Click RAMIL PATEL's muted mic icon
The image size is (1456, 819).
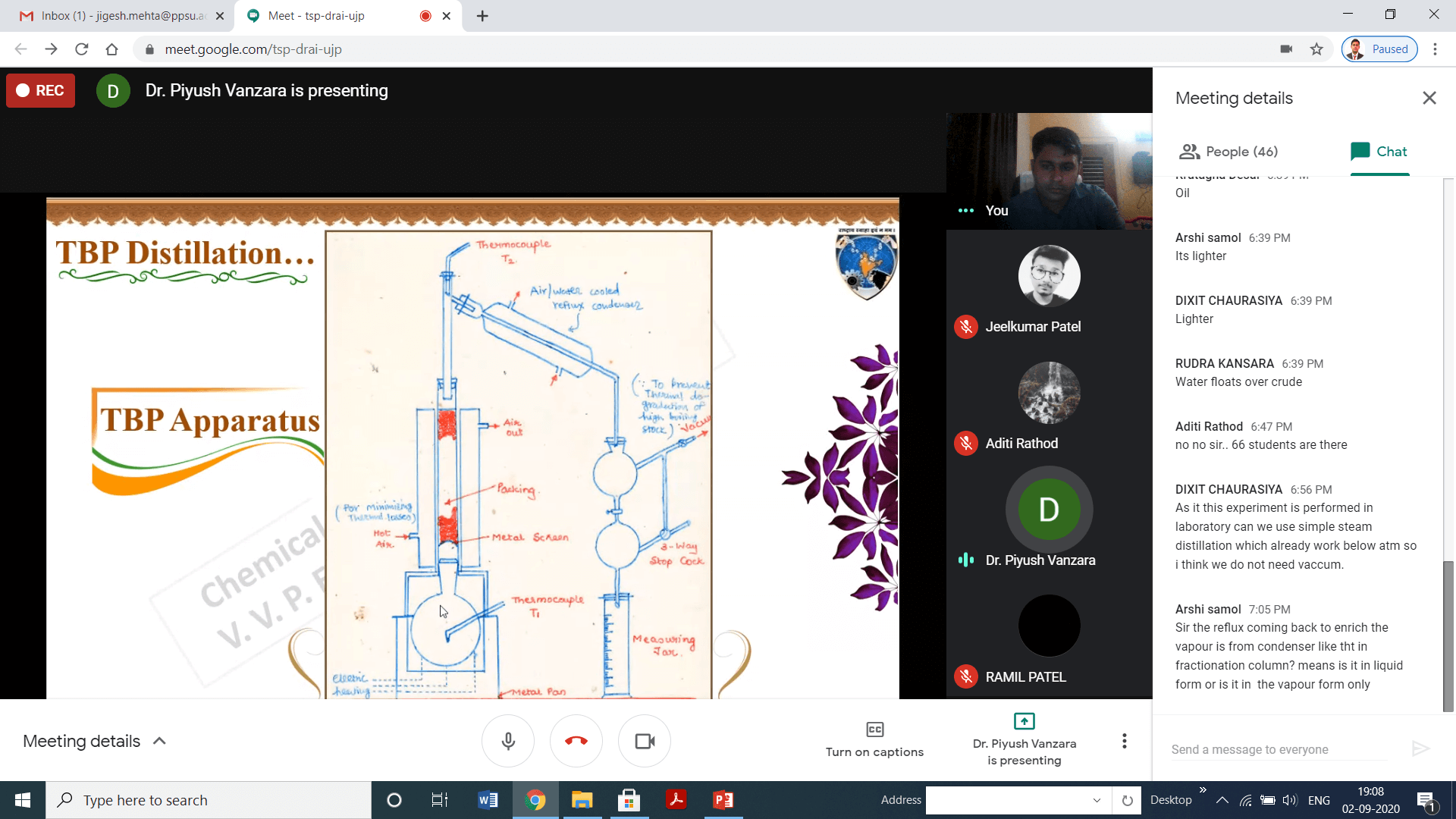965,676
